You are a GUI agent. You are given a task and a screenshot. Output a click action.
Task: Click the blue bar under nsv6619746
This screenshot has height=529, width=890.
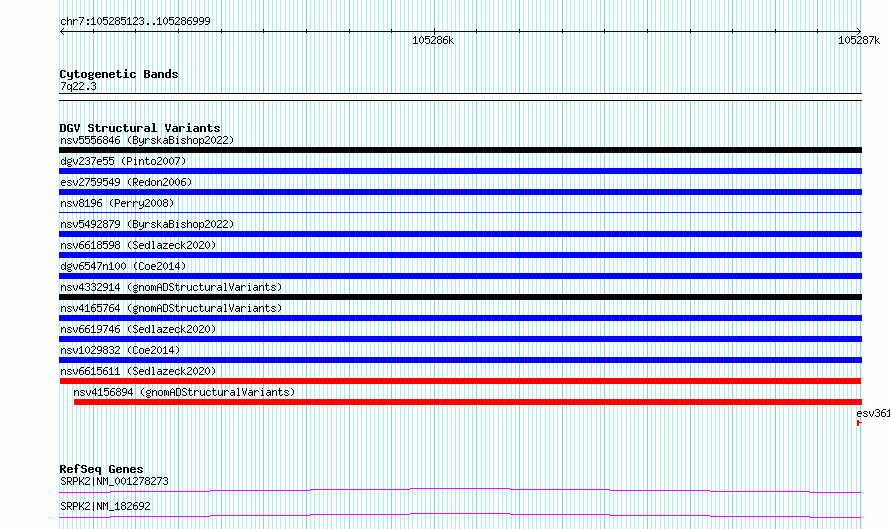click(x=460, y=339)
